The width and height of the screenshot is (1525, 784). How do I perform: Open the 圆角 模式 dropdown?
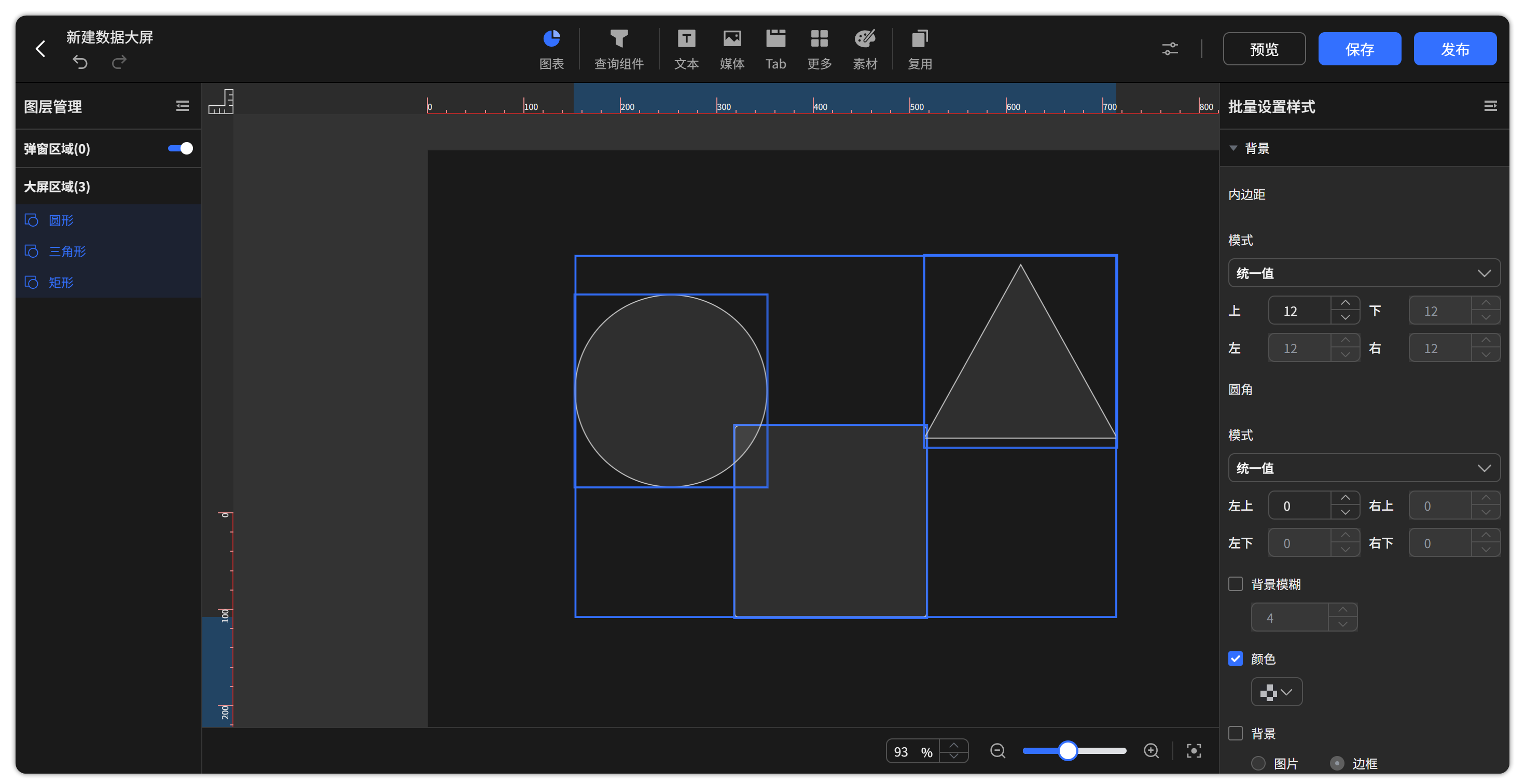[1364, 468]
